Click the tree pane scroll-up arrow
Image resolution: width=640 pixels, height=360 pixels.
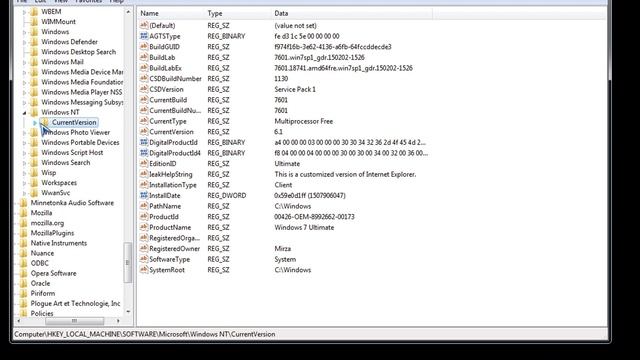click(x=128, y=12)
